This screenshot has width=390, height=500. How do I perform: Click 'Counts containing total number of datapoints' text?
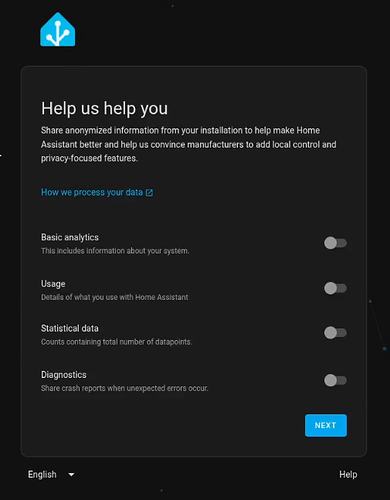point(117,342)
